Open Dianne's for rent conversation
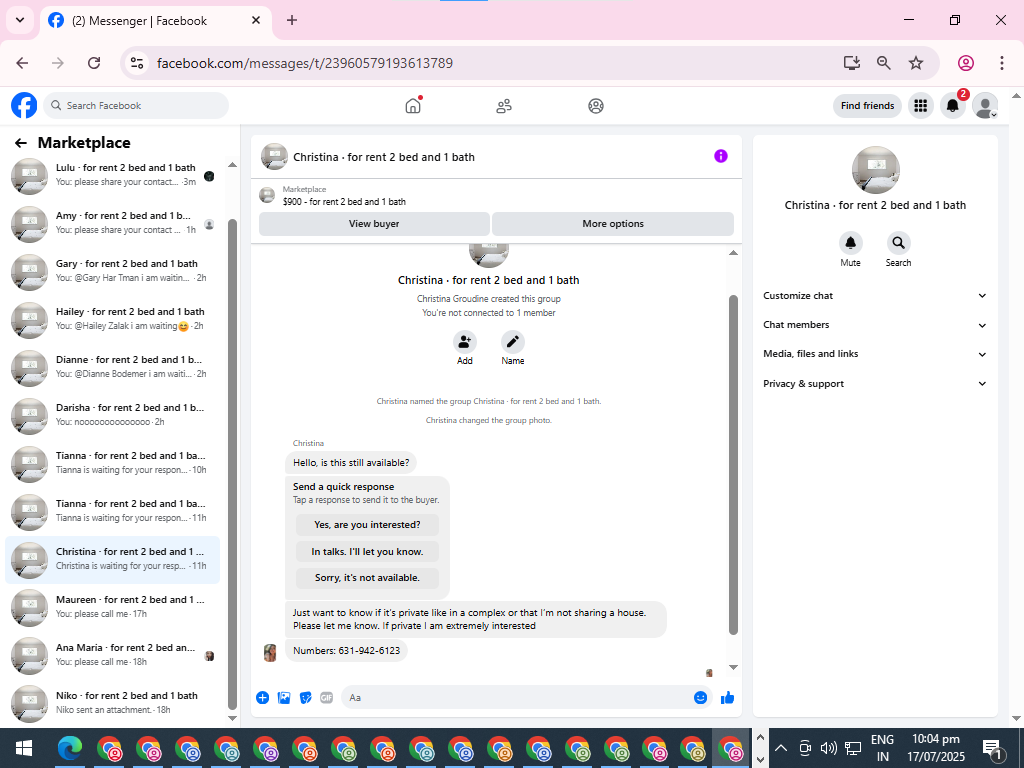1024x768 pixels. click(x=112, y=368)
